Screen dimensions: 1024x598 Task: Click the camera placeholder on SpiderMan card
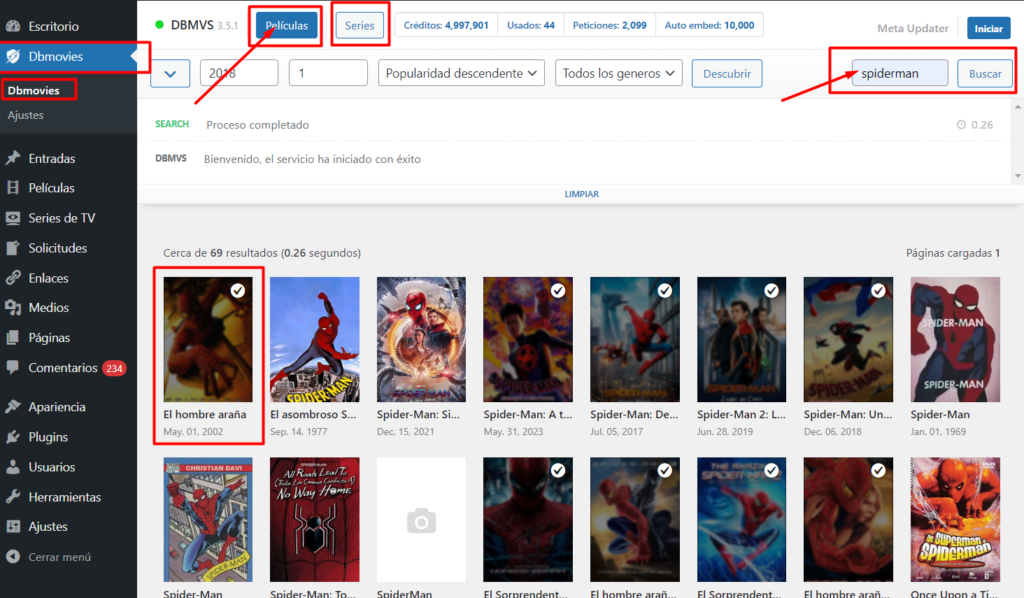(421, 521)
